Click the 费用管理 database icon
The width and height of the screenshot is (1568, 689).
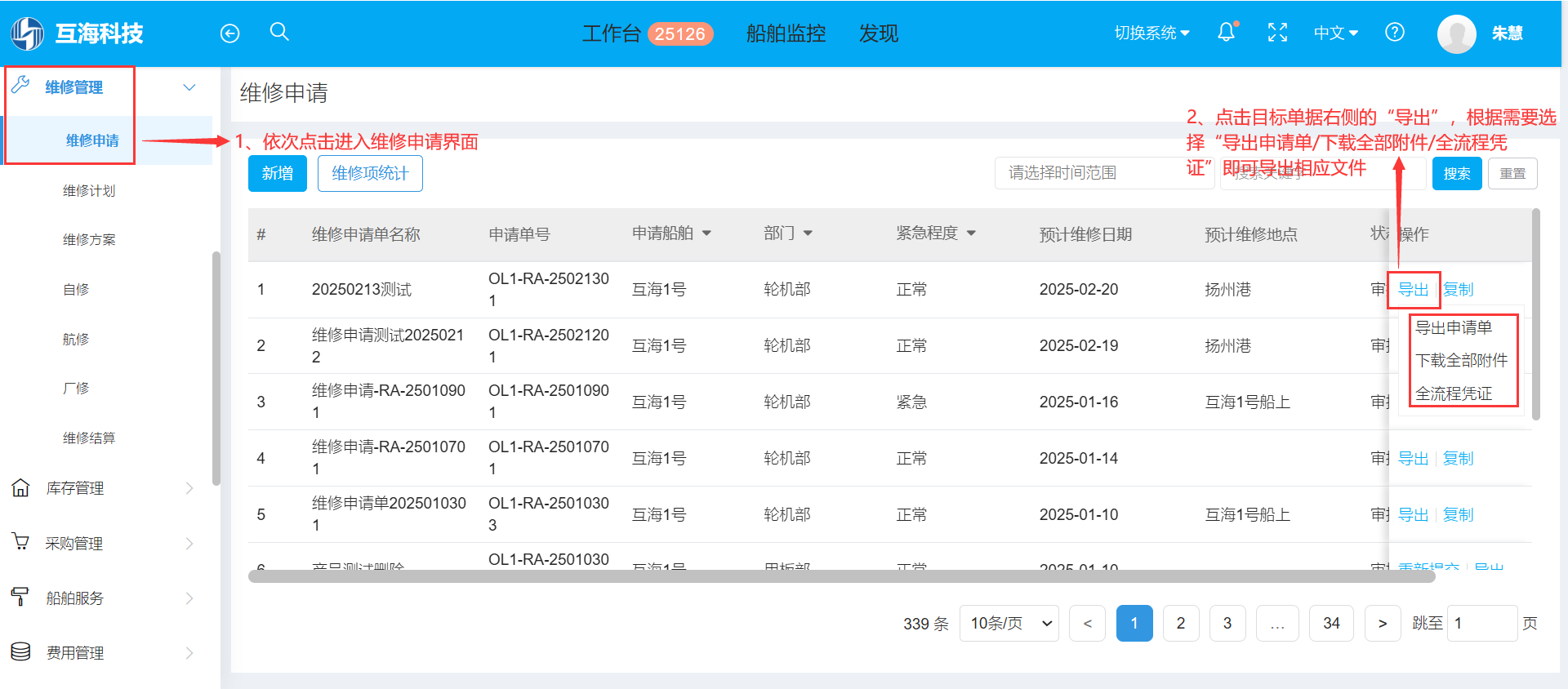21,651
